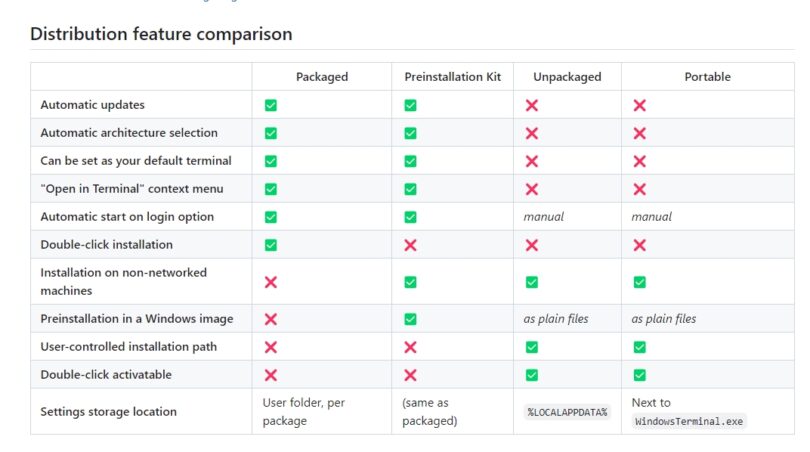Click green check for Portable user-controlled installation path
This screenshot has width=810, height=452.
[640, 347]
